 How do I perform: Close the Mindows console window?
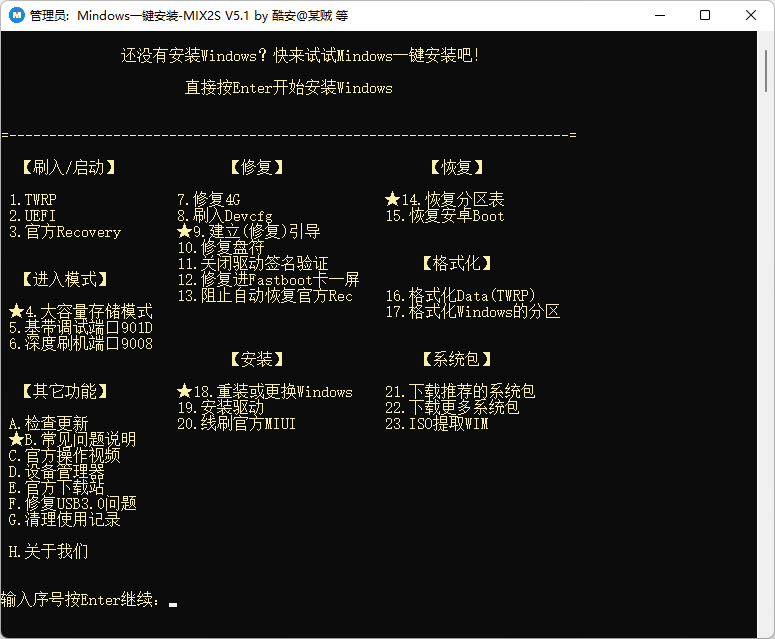(x=751, y=15)
